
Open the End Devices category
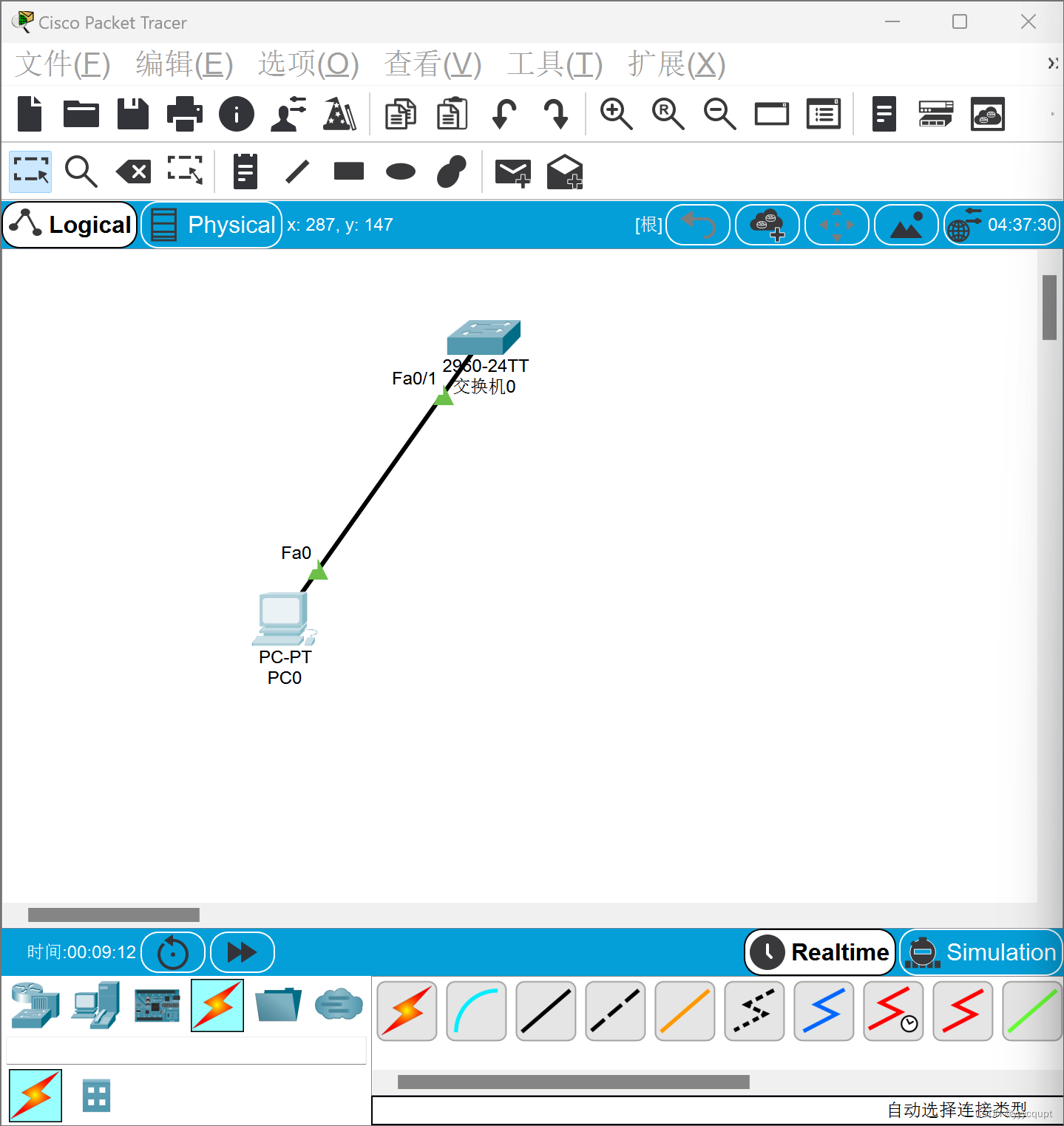point(95,1005)
